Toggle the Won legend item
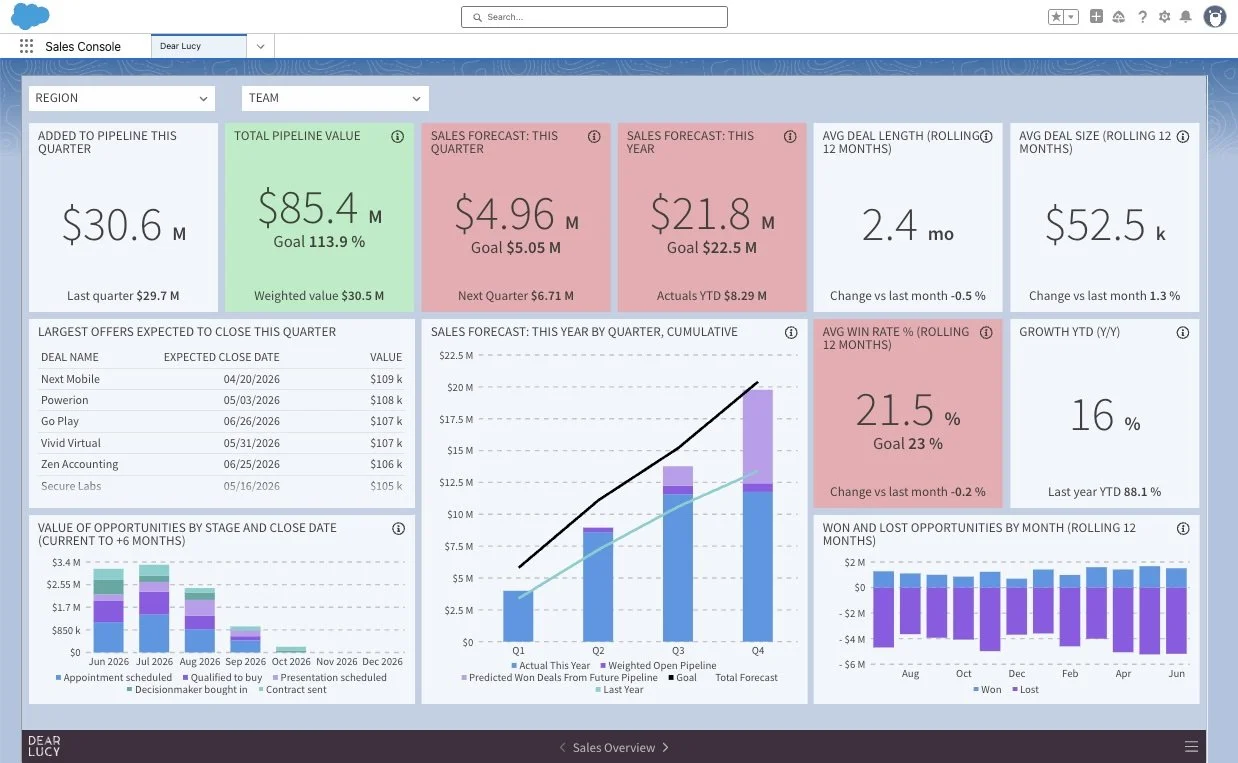Viewport: 1238px width, 763px height. [986, 689]
